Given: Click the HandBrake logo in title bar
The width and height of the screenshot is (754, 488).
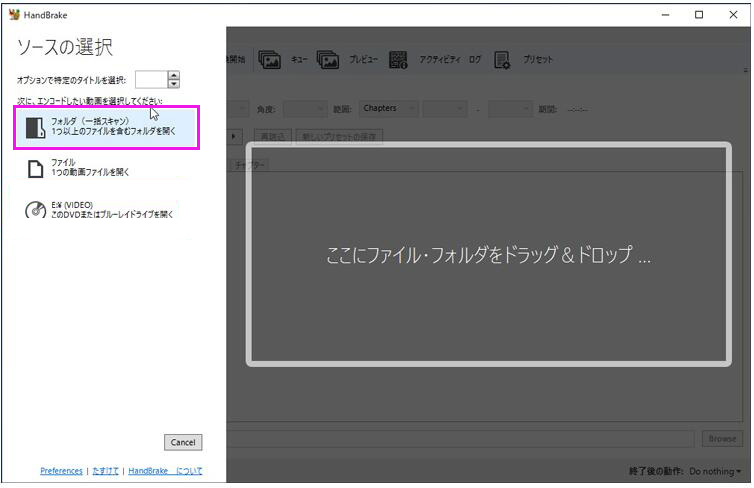Looking at the screenshot, I should click(13, 14).
